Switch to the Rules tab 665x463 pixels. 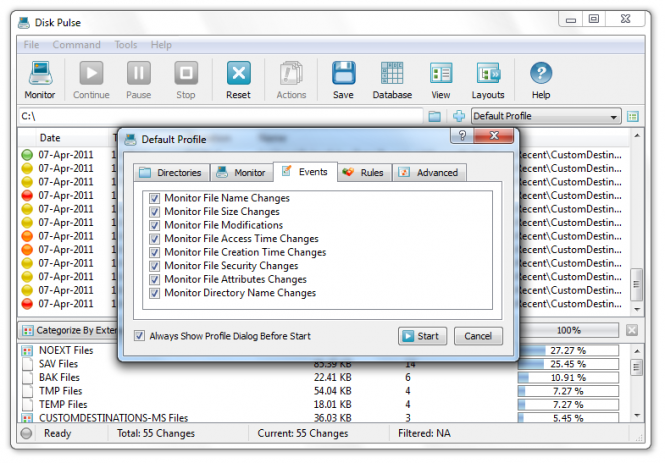coord(364,173)
